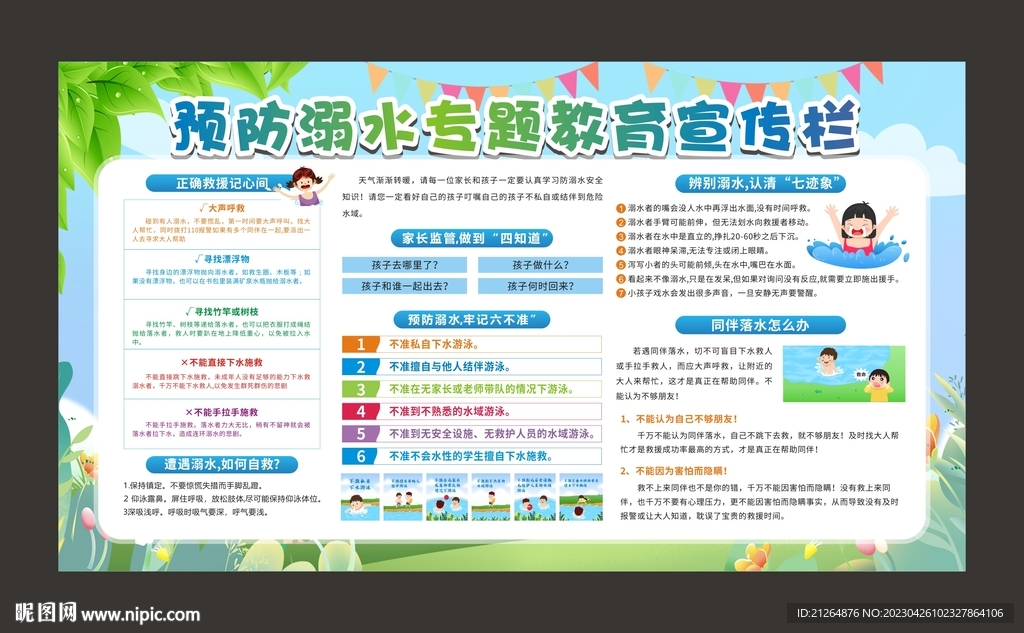Open the illustration of a boy drowning and a girl shouting
Image resolution: width=1024 pixels, height=633 pixels.
coord(844,373)
